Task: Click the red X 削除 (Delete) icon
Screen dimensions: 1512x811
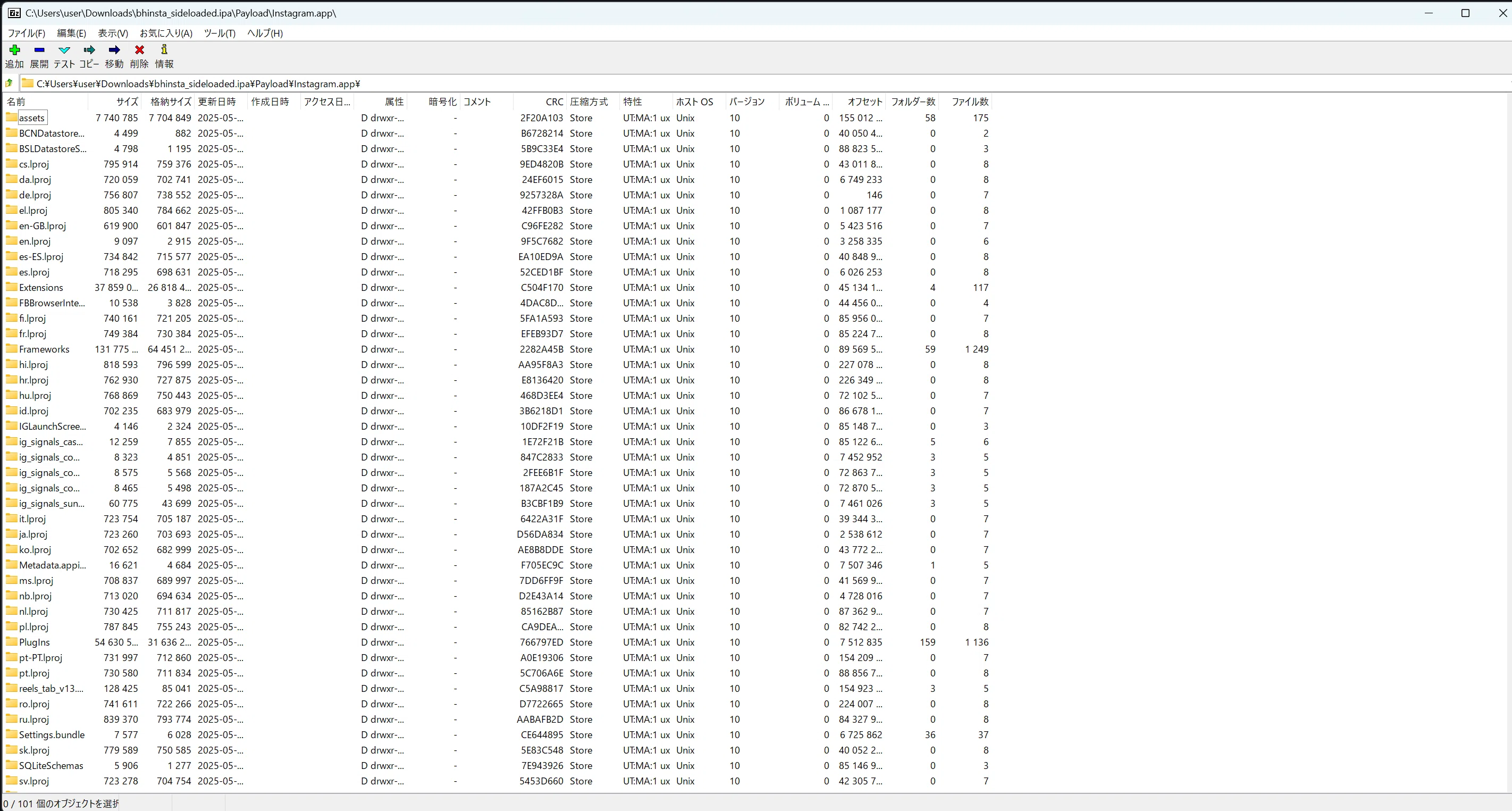Action: (139, 50)
